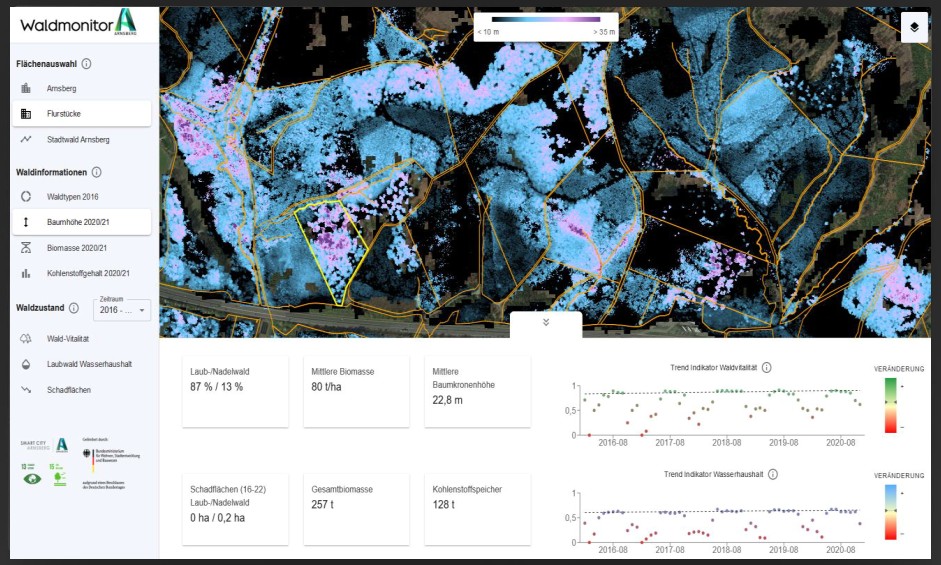Select Flurstücke in the area selection
Viewport: 941px width, 565px height.
click(64, 114)
